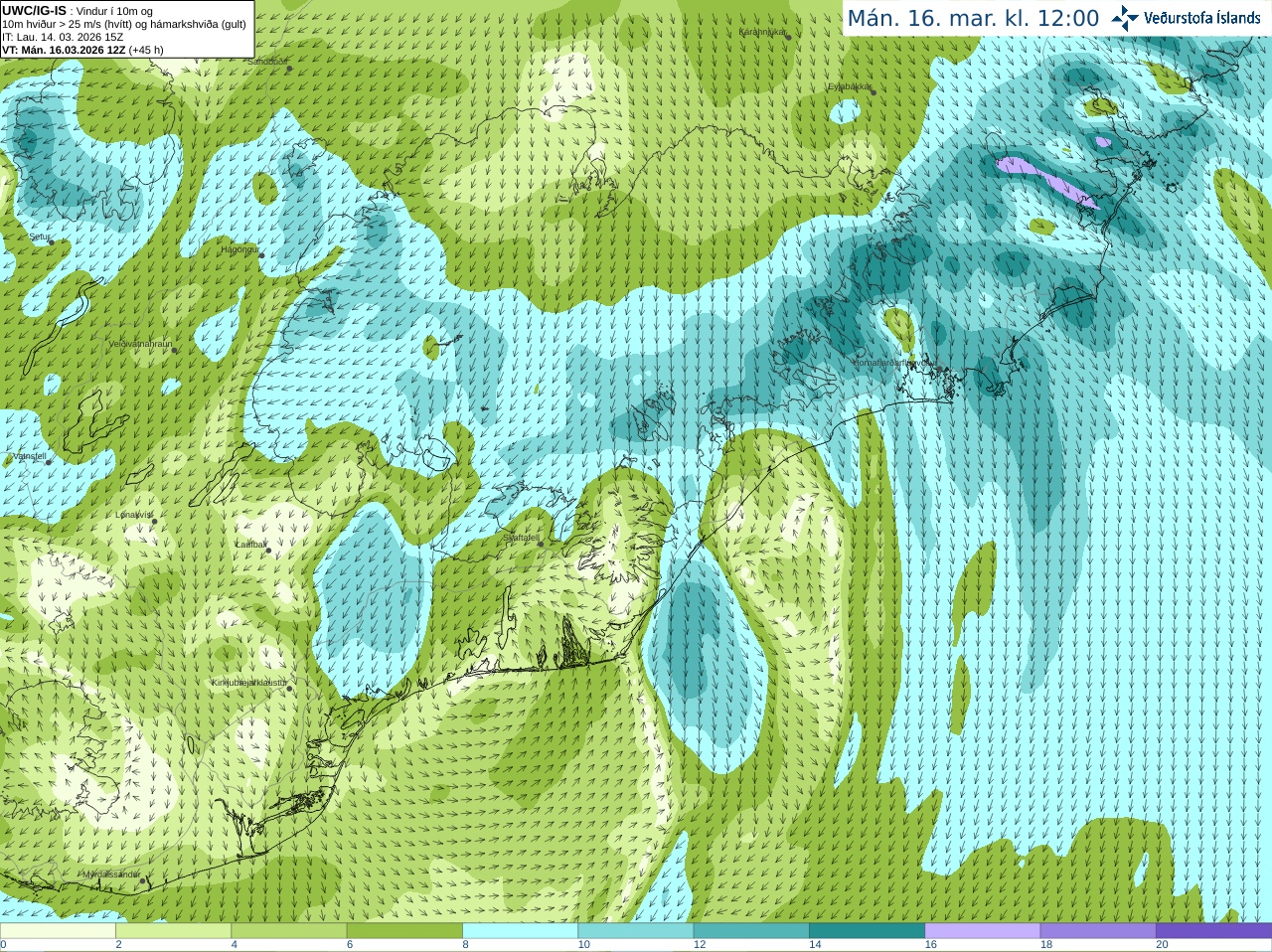The width and height of the screenshot is (1272, 952).
Task: Pick the 8–10 m/s light cyan legend swatch
Action: (520, 931)
